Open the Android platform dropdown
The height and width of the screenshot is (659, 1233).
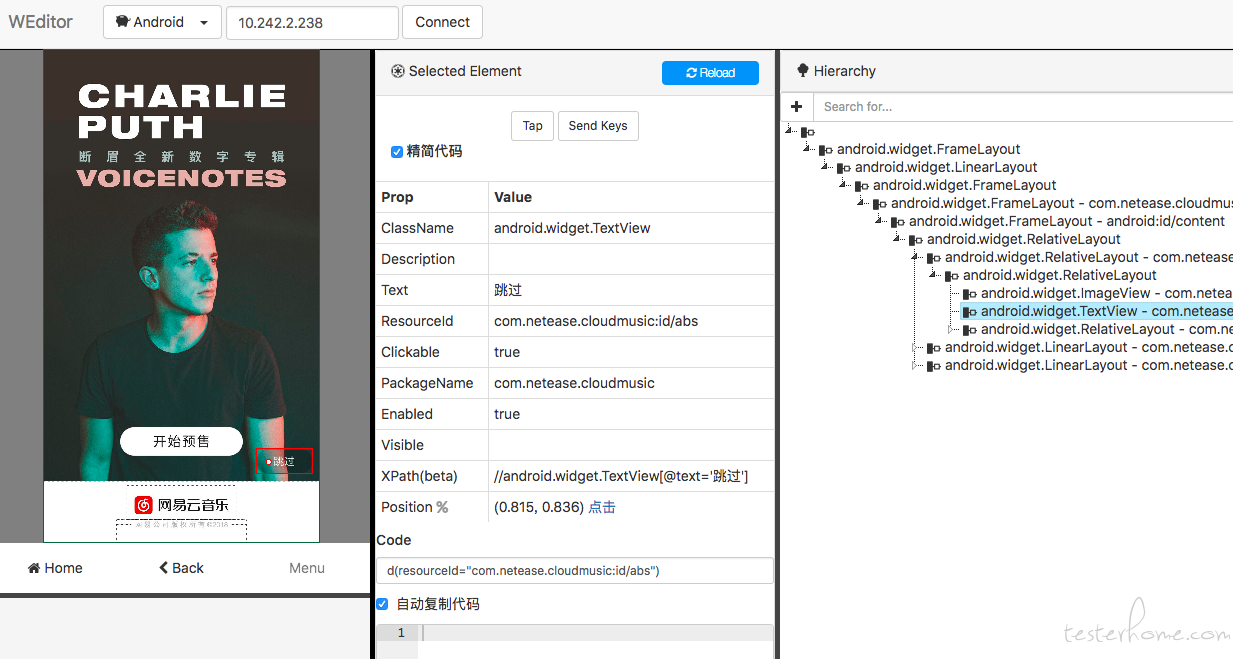tap(162, 22)
